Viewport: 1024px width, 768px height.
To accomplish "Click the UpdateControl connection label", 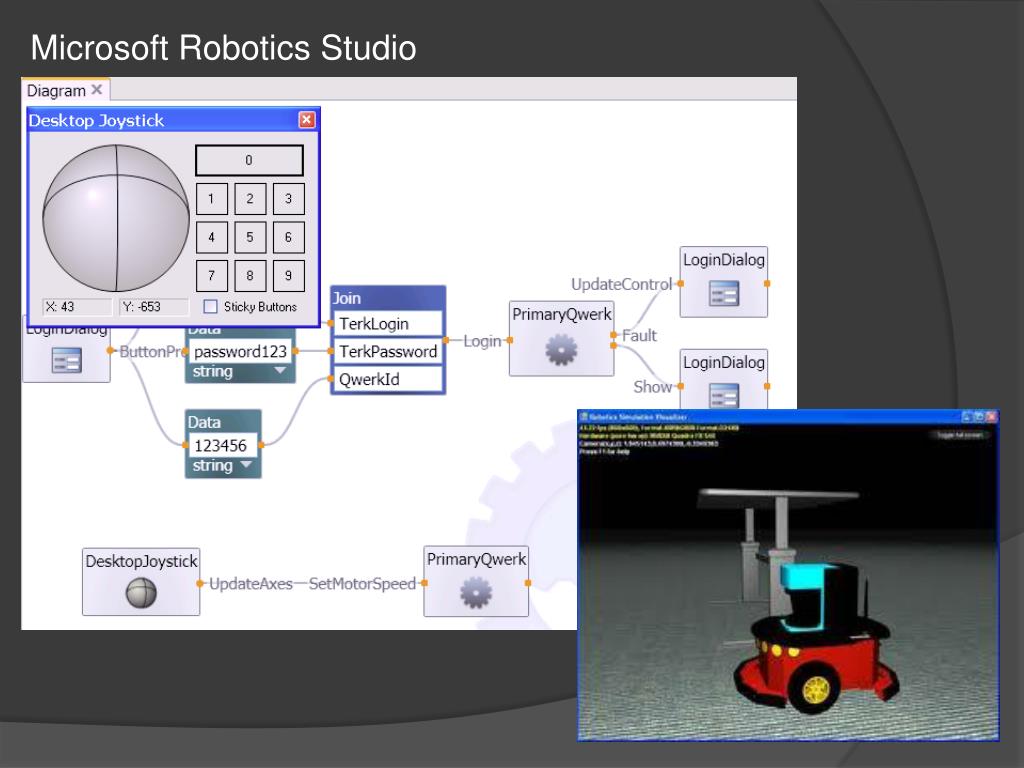I will pyautogui.click(x=621, y=284).
